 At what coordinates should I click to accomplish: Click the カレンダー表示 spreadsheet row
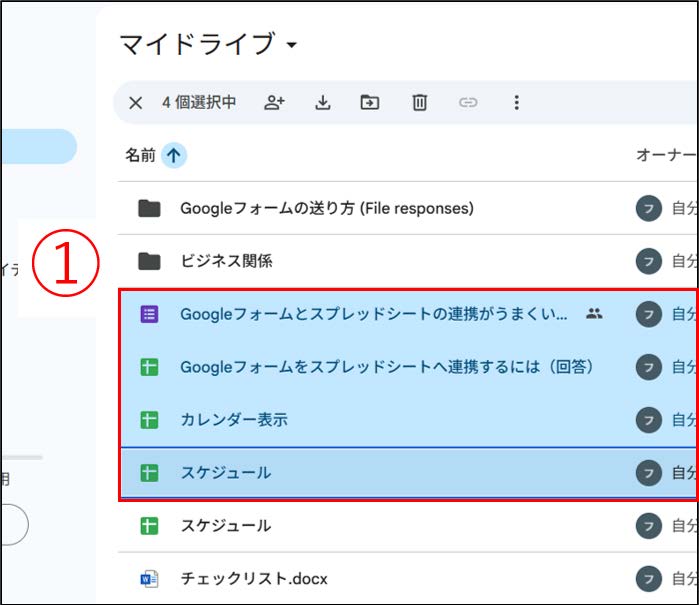point(408,420)
